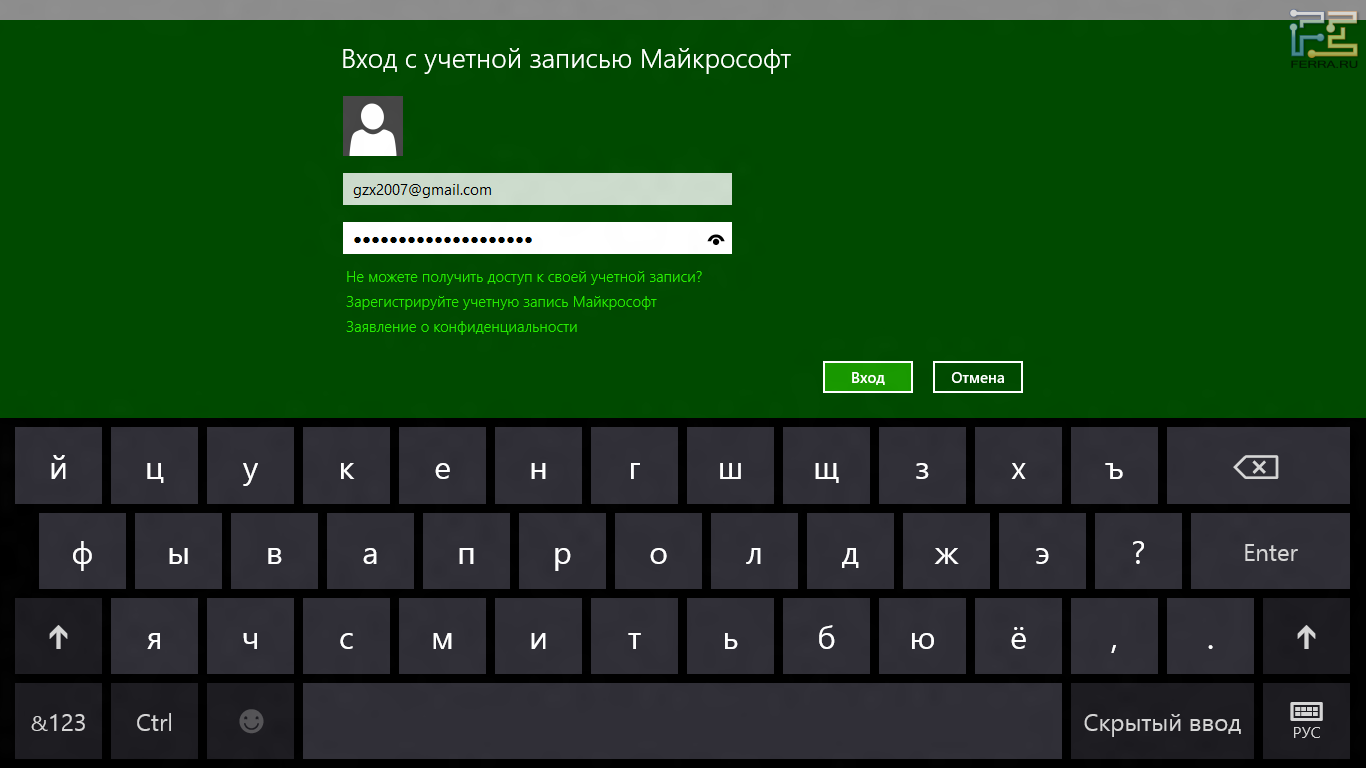Tap the о key
1366x768 pixels.
(658, 552)
